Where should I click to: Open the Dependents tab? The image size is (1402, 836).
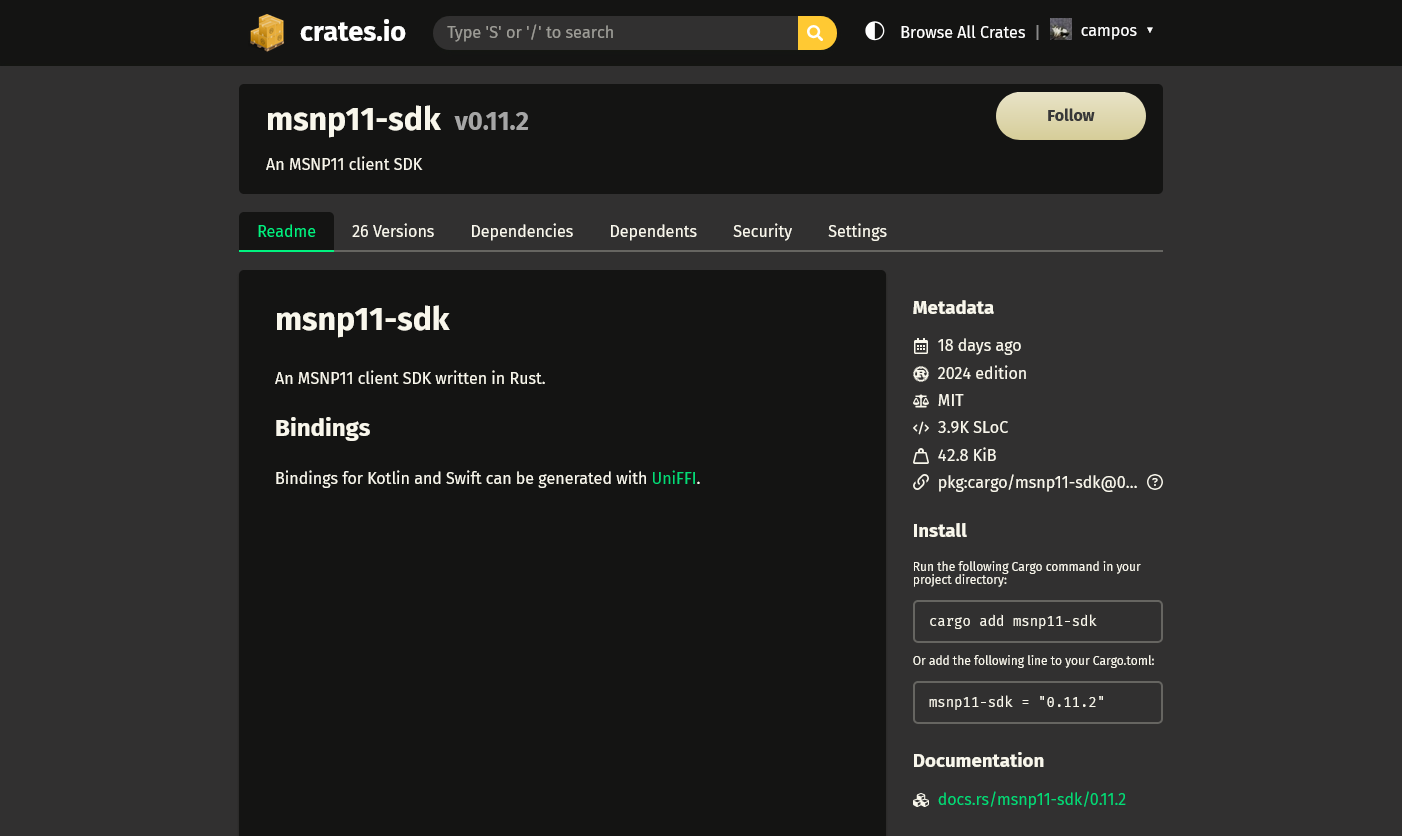[x=653, y=231]
